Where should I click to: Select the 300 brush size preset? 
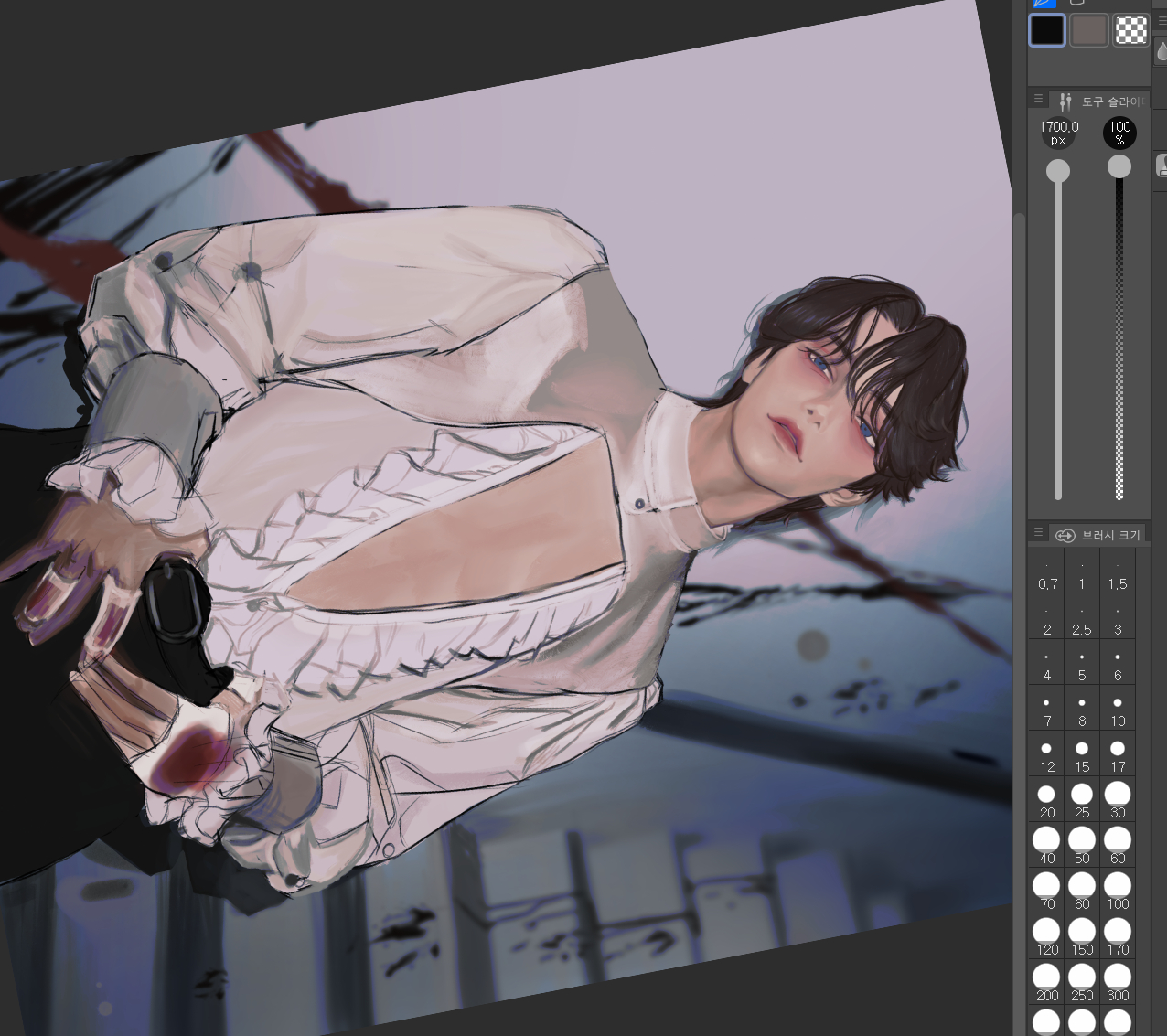tap(1118, 983)
